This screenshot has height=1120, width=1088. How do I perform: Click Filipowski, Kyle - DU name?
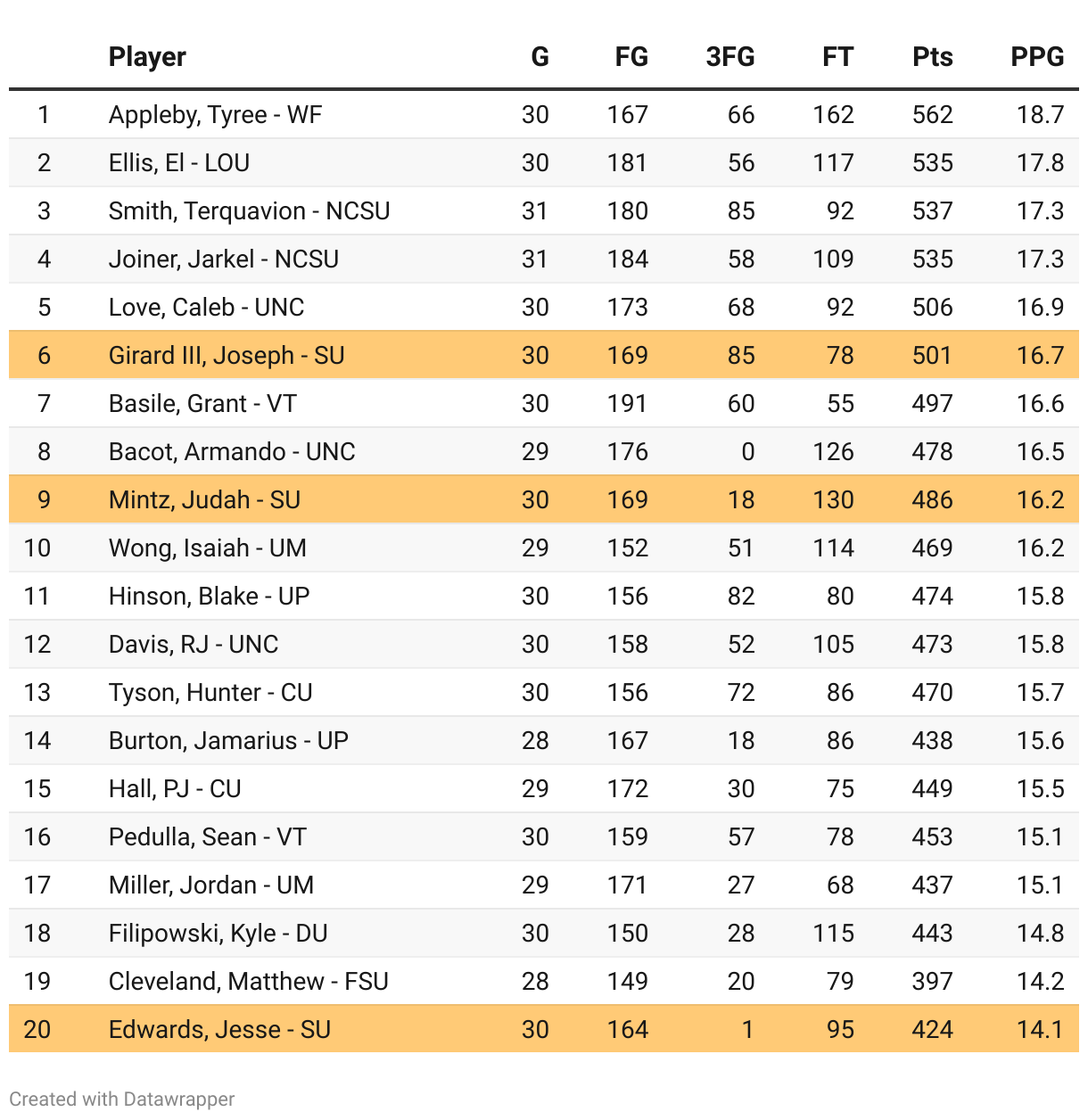[218, 933]
